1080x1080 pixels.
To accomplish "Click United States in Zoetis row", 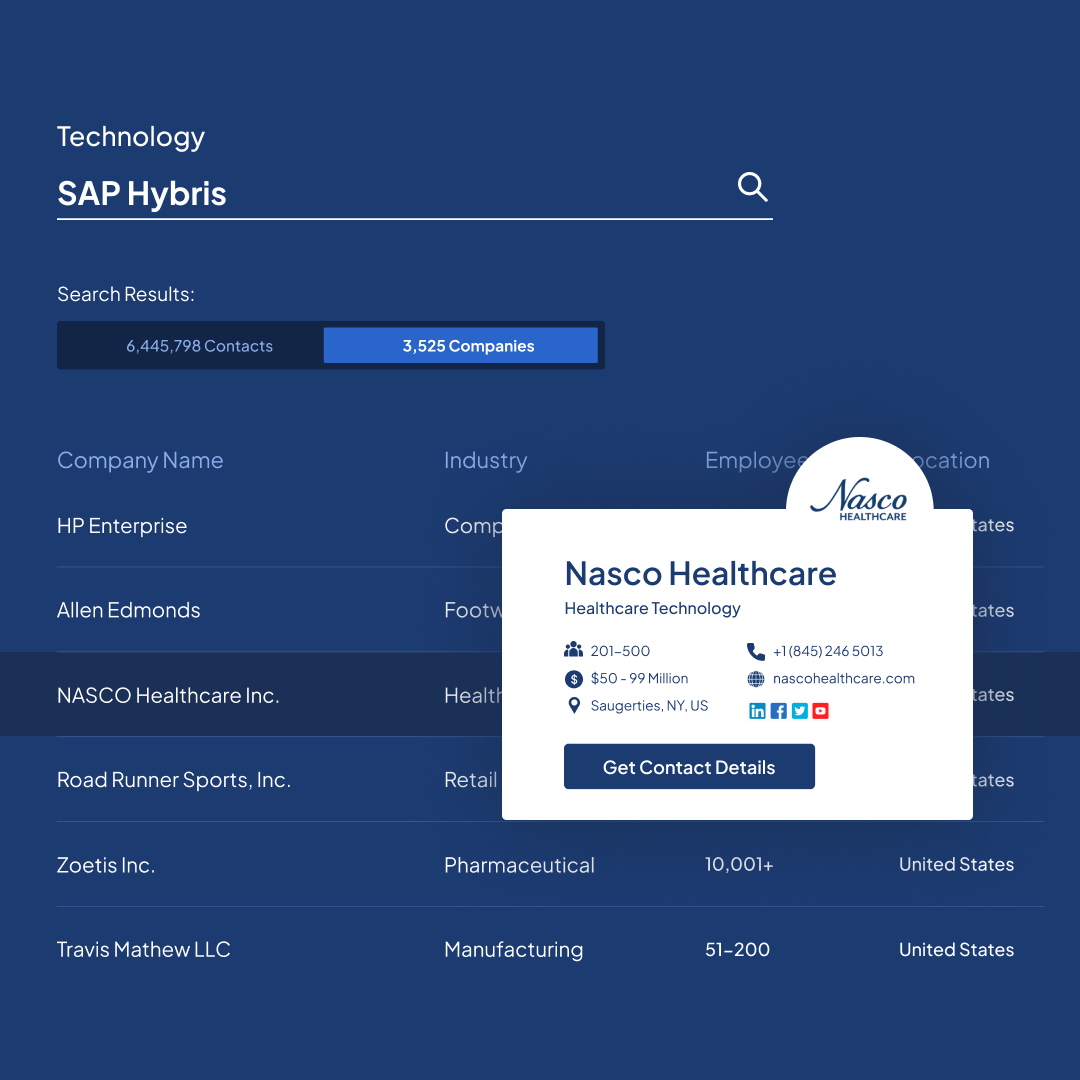I will 956,864.
